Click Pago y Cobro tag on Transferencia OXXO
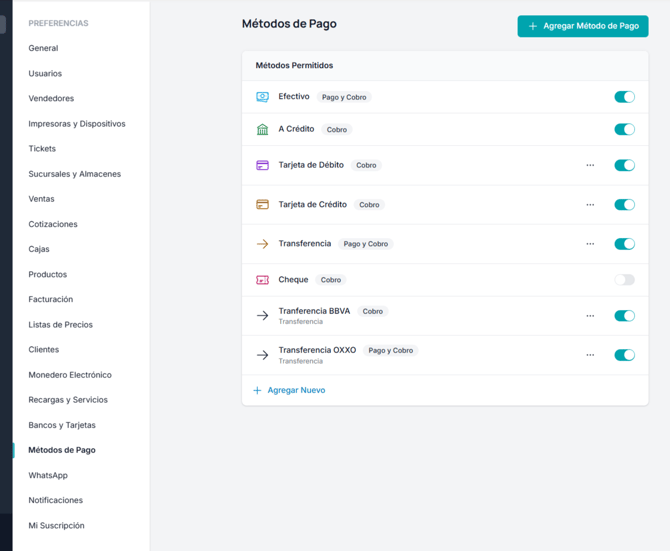 (x=391, y=350)
